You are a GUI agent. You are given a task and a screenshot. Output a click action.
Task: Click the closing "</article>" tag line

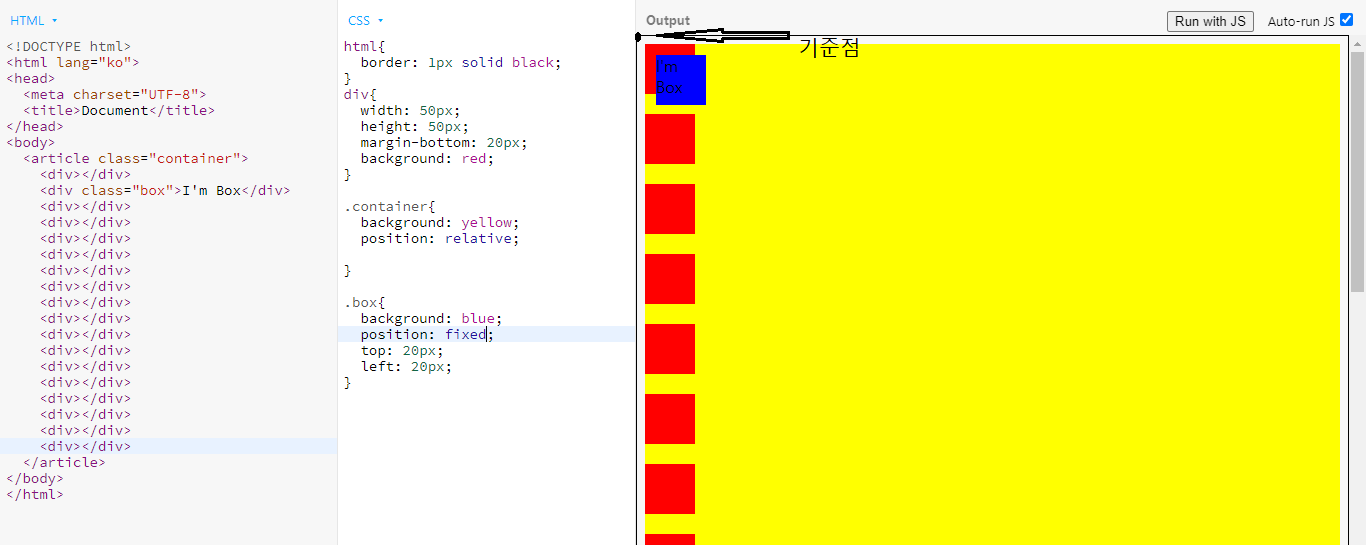point(64,462)
